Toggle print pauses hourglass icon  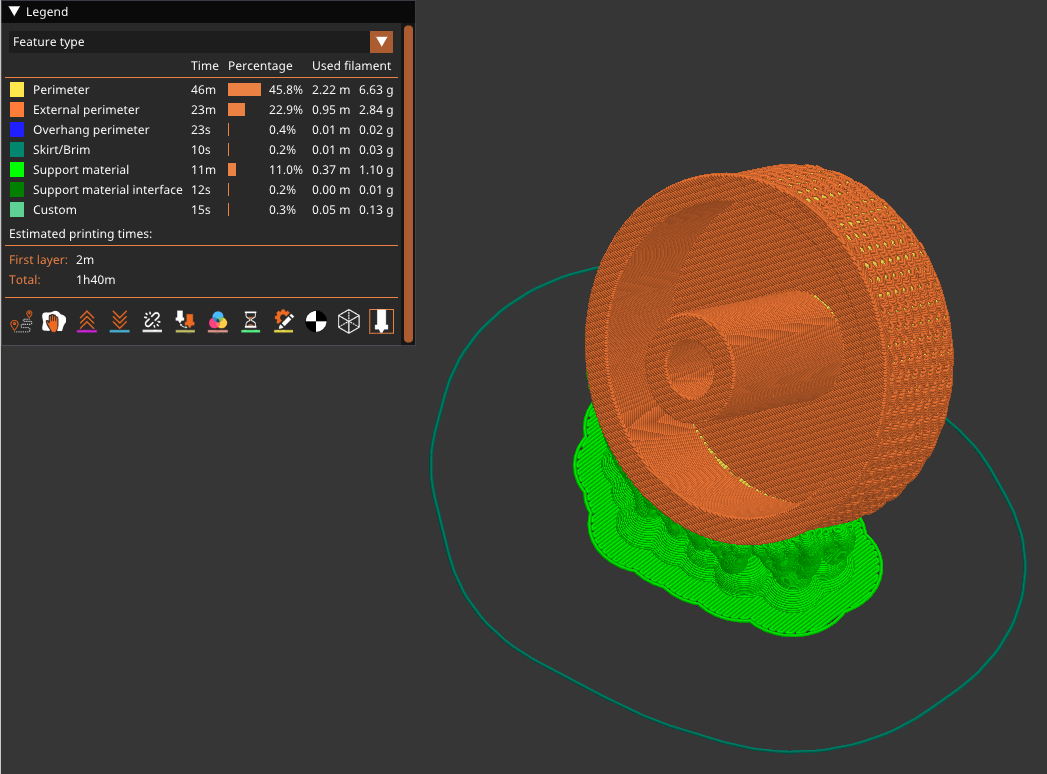click(x=250, y=322)
